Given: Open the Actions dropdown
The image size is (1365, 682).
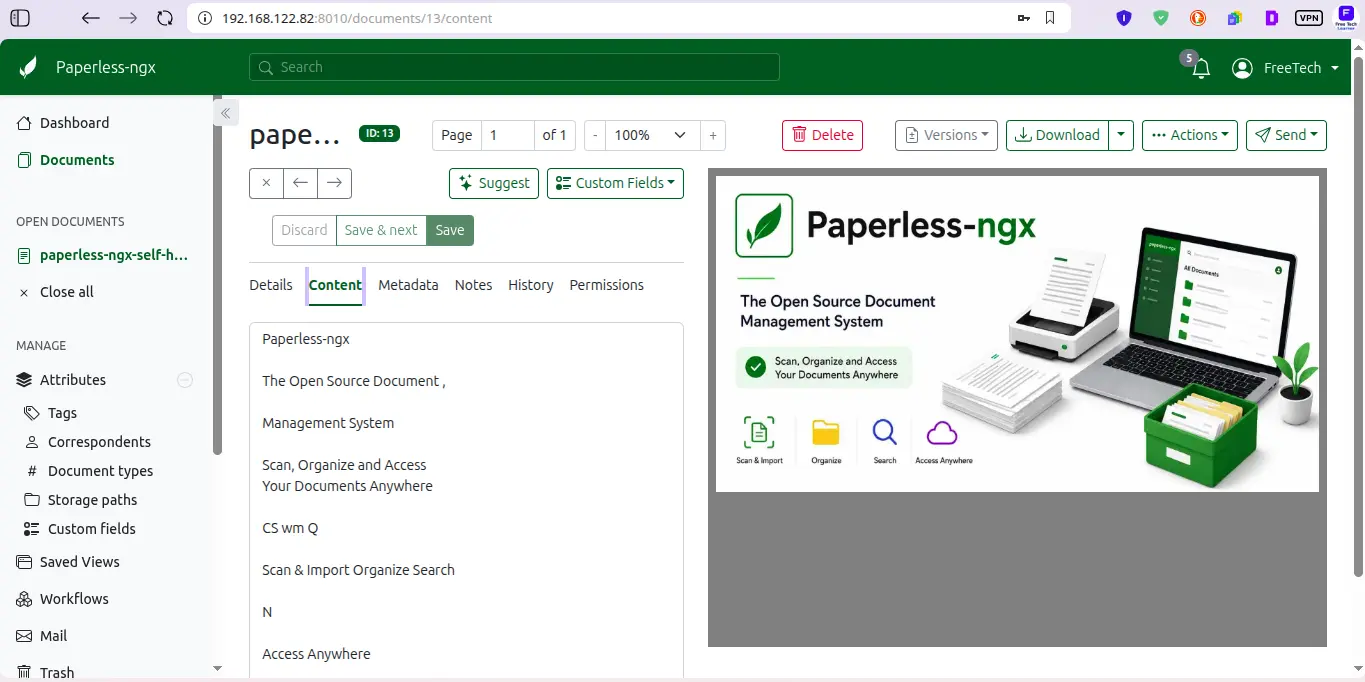Looking at the screenshot, I should tap(1190, 135).
